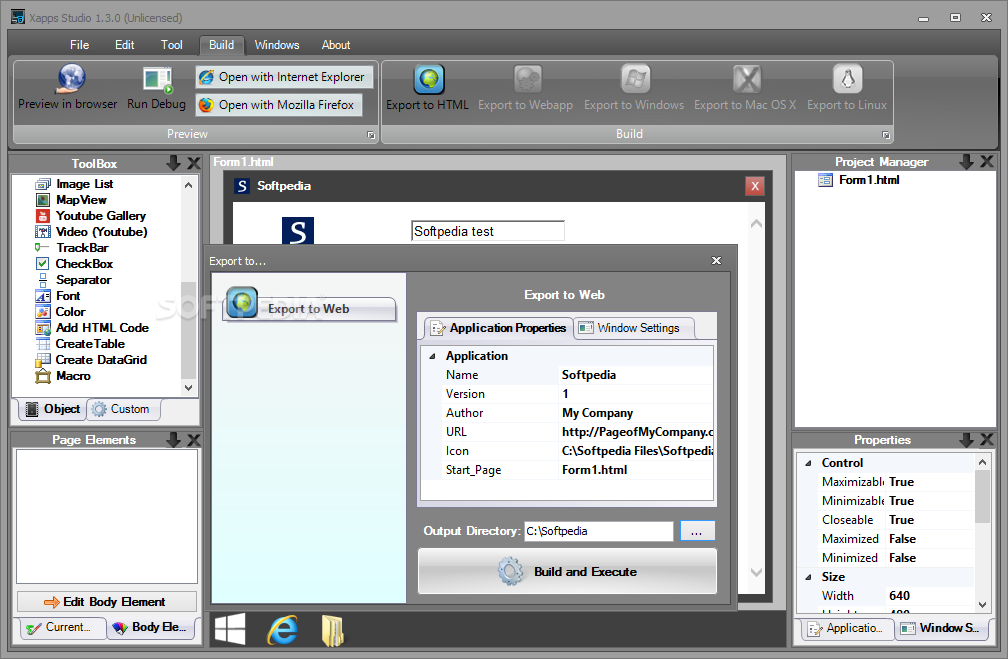Screen dimensions: 1008x659
Task: Open Application Properties tab in Export dialog
Action: [x=499, y=328]
